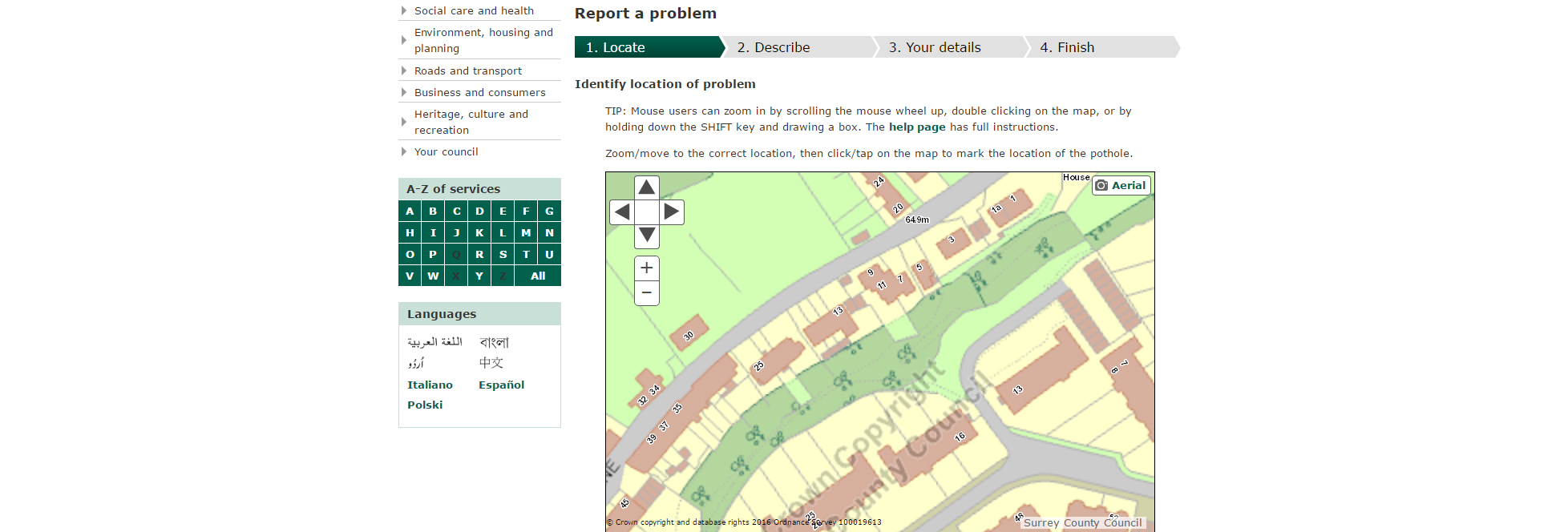
Task: Pan the map left with the arrow
Action: [x=622, y=212]
